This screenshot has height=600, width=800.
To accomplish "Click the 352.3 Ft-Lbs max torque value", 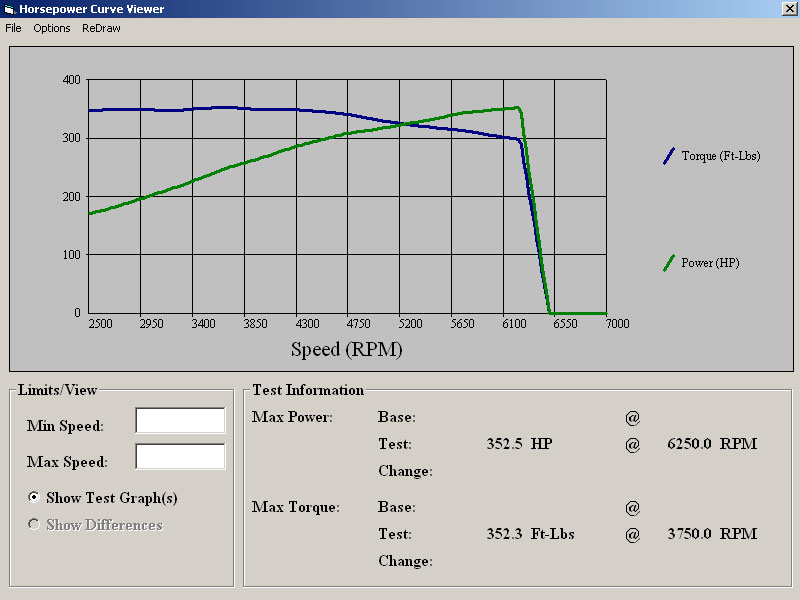I will (530, 534).
